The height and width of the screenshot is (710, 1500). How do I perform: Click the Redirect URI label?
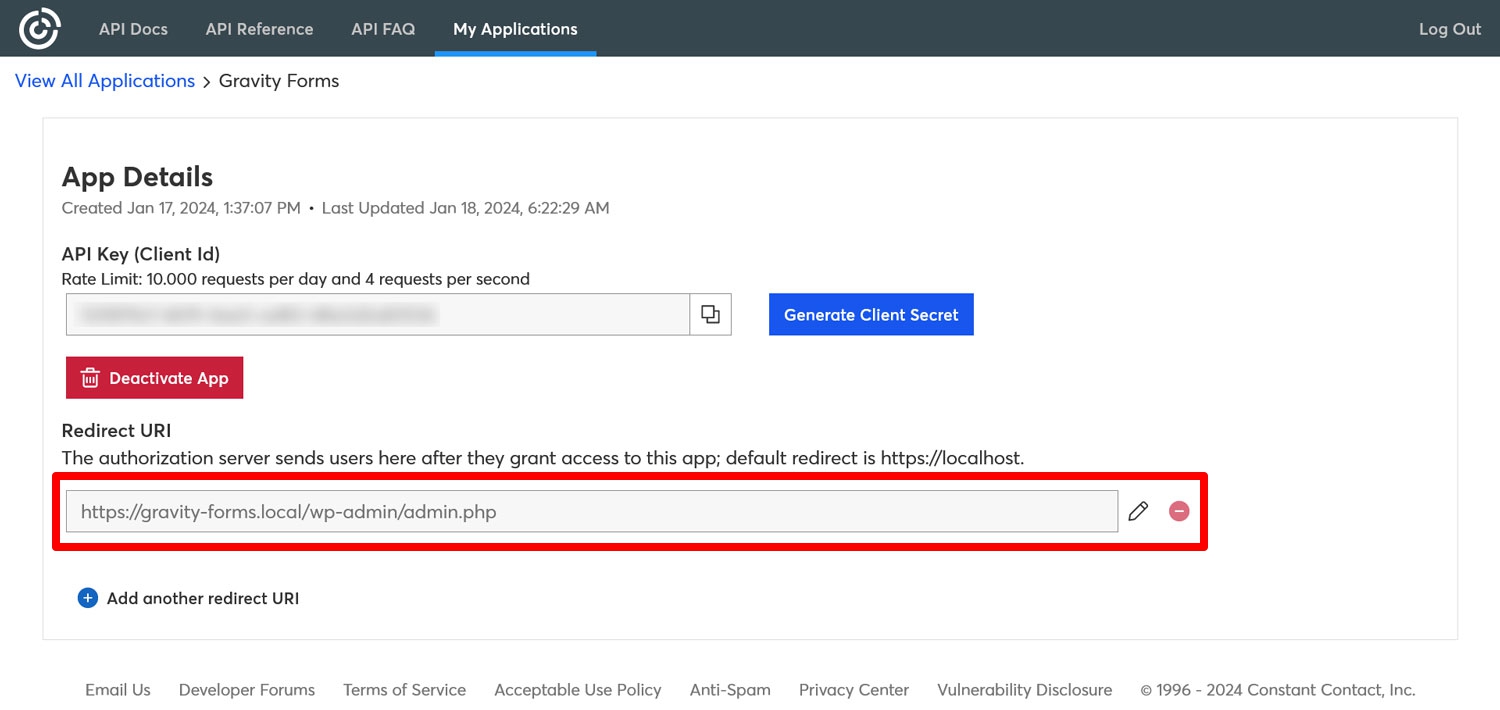coord(116,431)
